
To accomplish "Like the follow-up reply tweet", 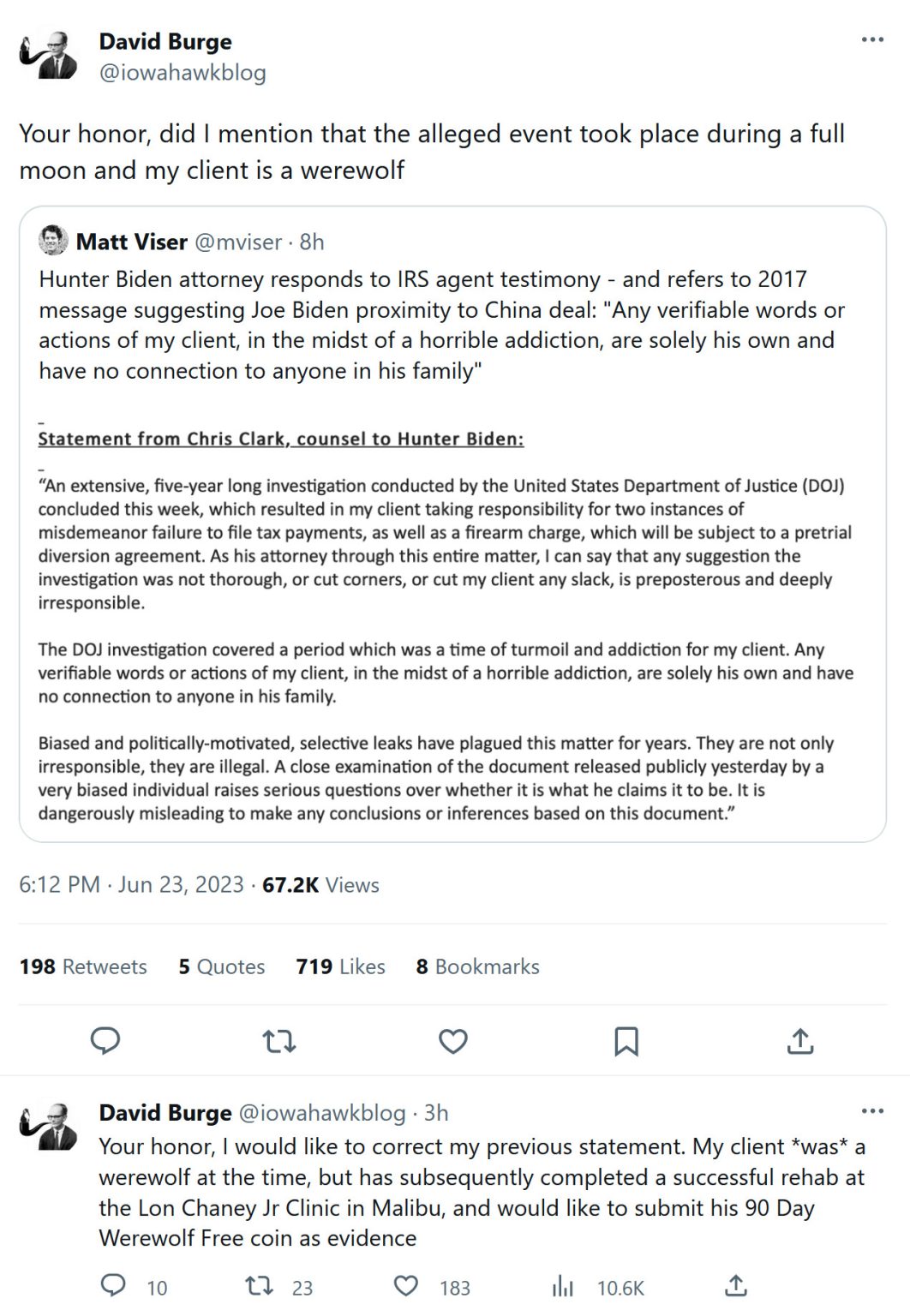I will point(405,1286).
